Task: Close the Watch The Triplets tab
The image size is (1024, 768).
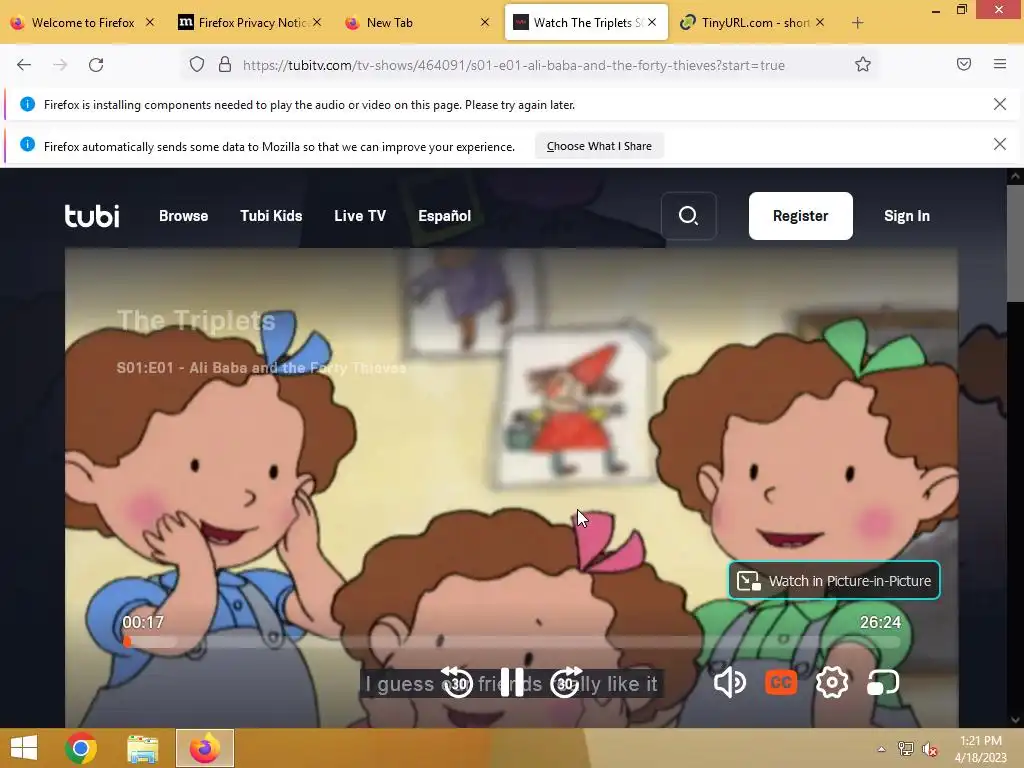Action: click(x=652, y=23)
